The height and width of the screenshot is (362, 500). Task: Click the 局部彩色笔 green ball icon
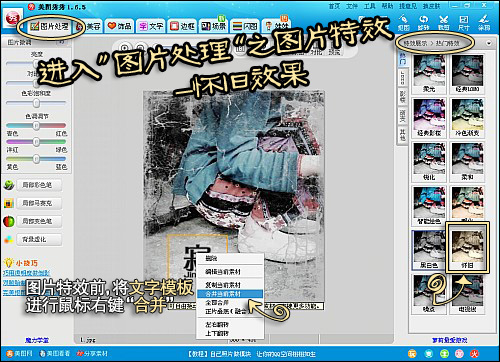pyautogui.click(x=9, y=185)
